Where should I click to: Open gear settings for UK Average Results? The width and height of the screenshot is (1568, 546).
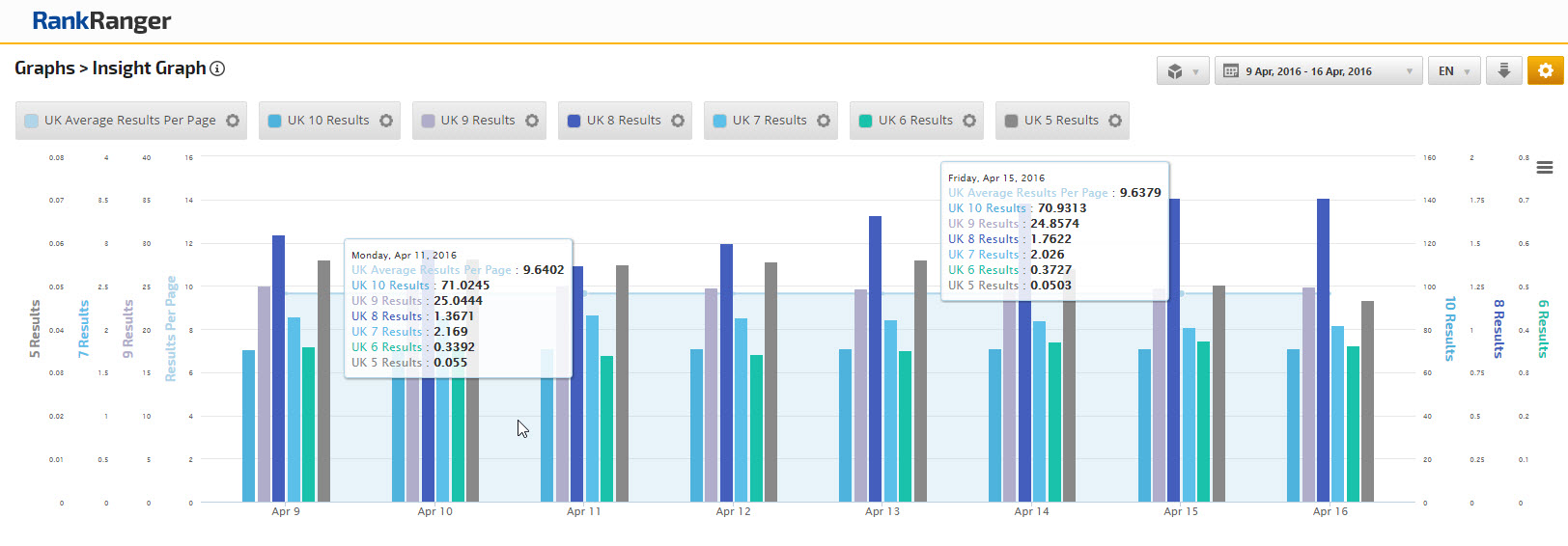[233, 121]
